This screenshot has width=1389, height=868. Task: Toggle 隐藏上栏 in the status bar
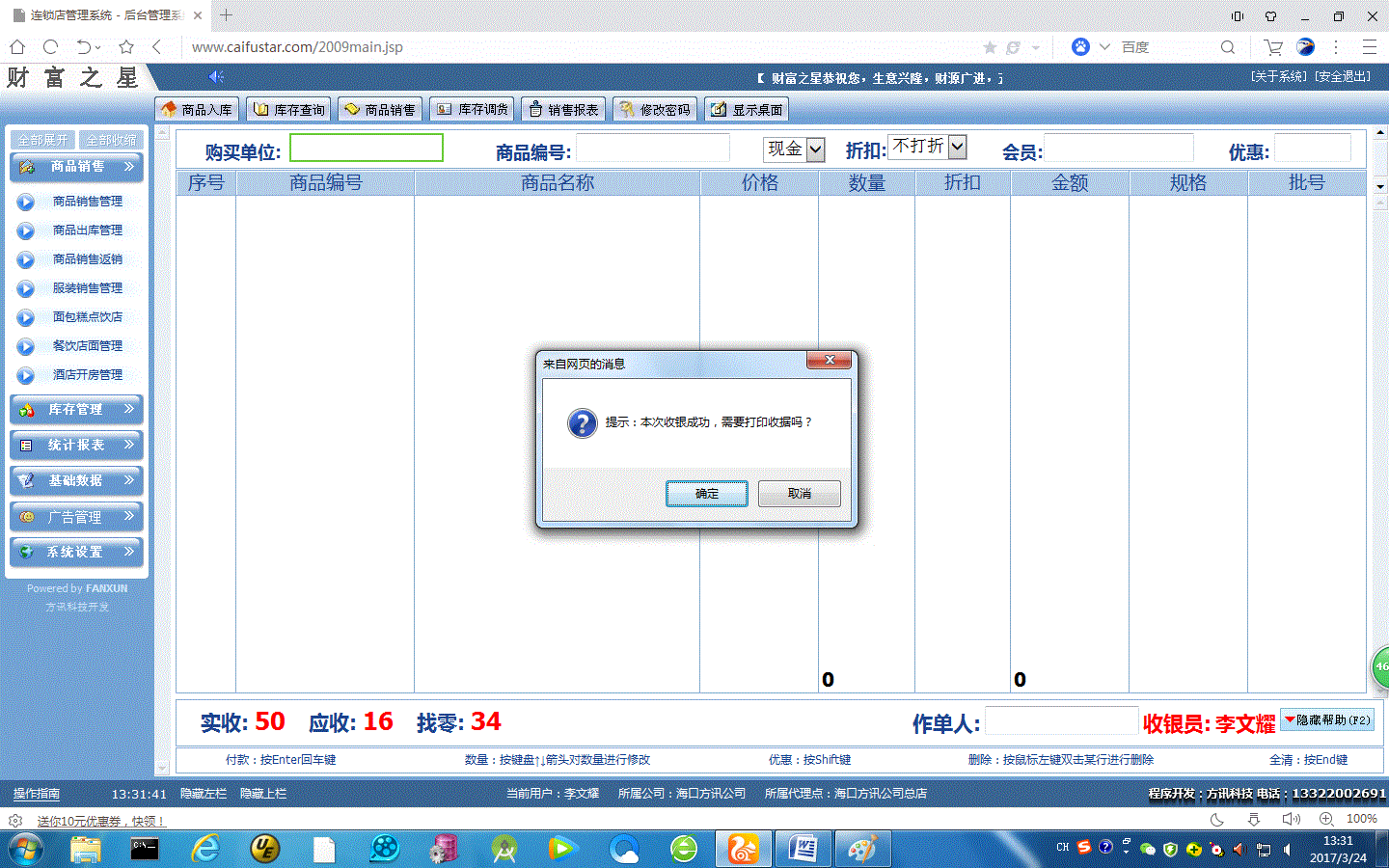point(263,794)
